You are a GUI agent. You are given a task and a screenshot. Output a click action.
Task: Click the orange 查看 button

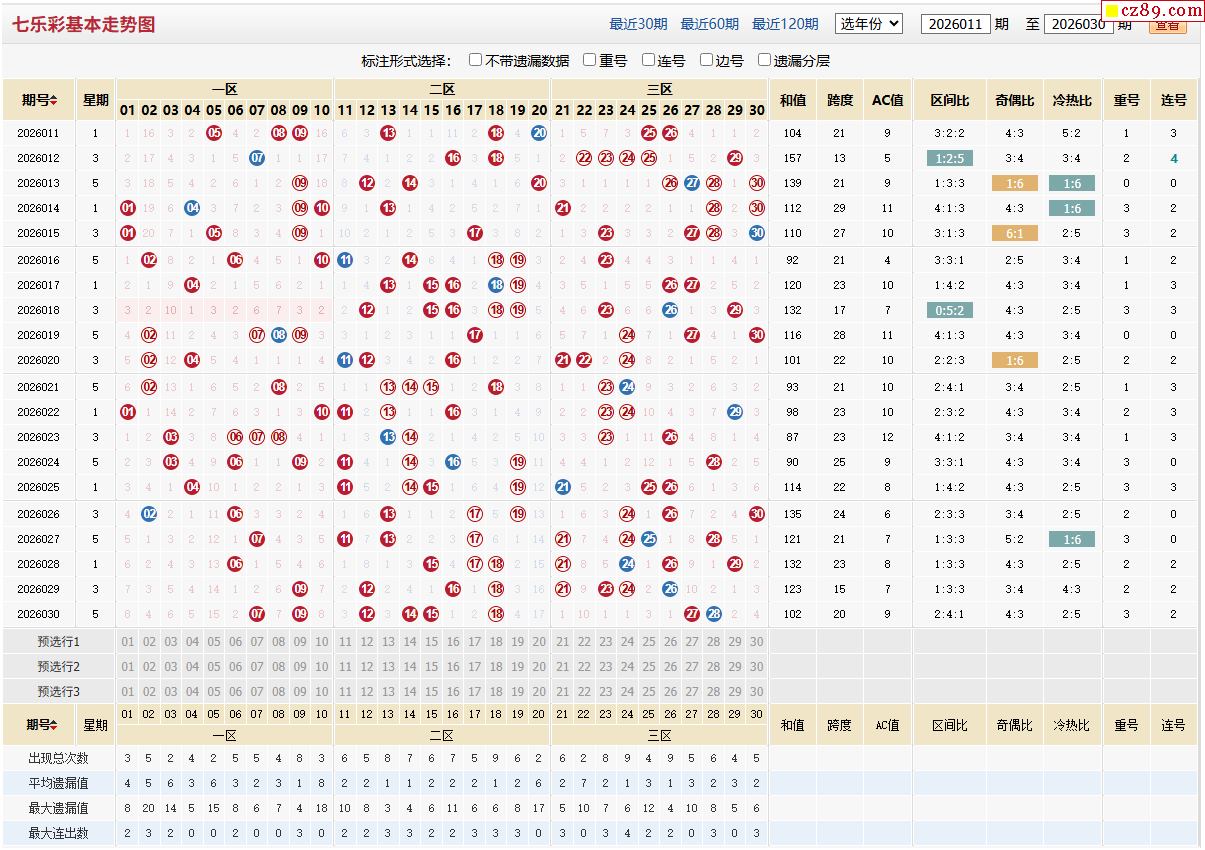(1167, 25)
